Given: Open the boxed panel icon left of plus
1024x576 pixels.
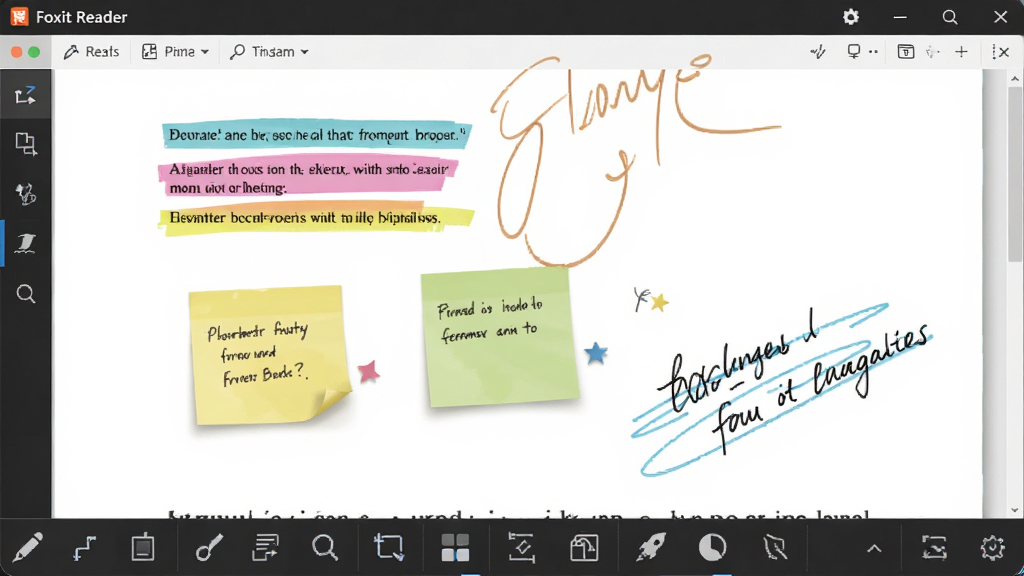Looking at the screenshot, I should [x=906, y=52].
